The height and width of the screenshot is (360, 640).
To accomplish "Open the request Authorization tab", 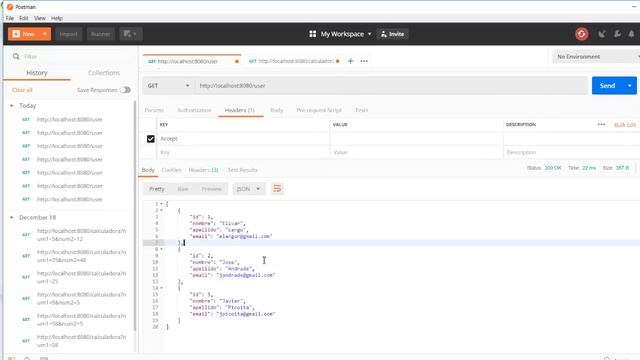I will (194, 110).
